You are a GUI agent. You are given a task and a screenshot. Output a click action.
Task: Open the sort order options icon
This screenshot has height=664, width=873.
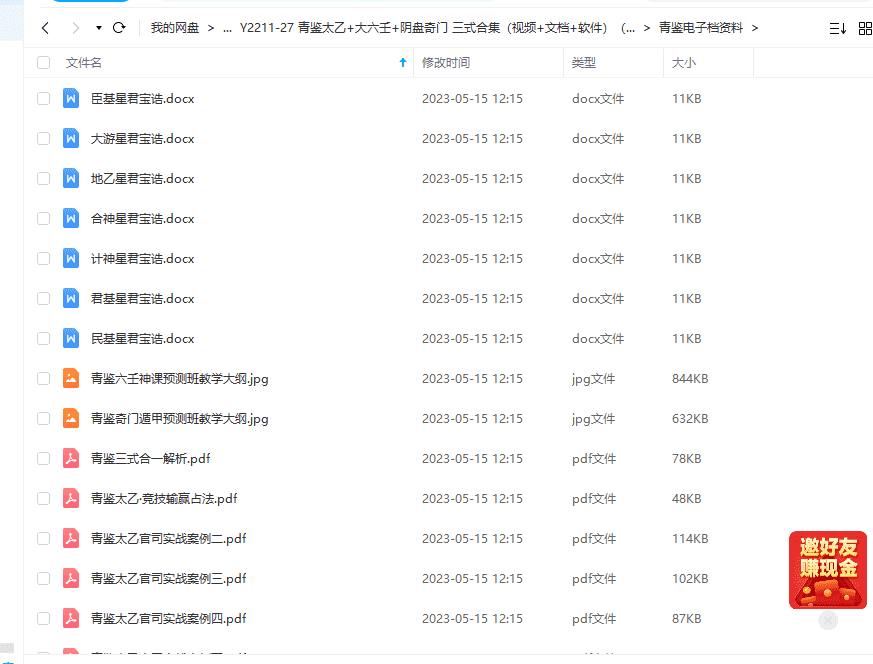pos(837,28)
